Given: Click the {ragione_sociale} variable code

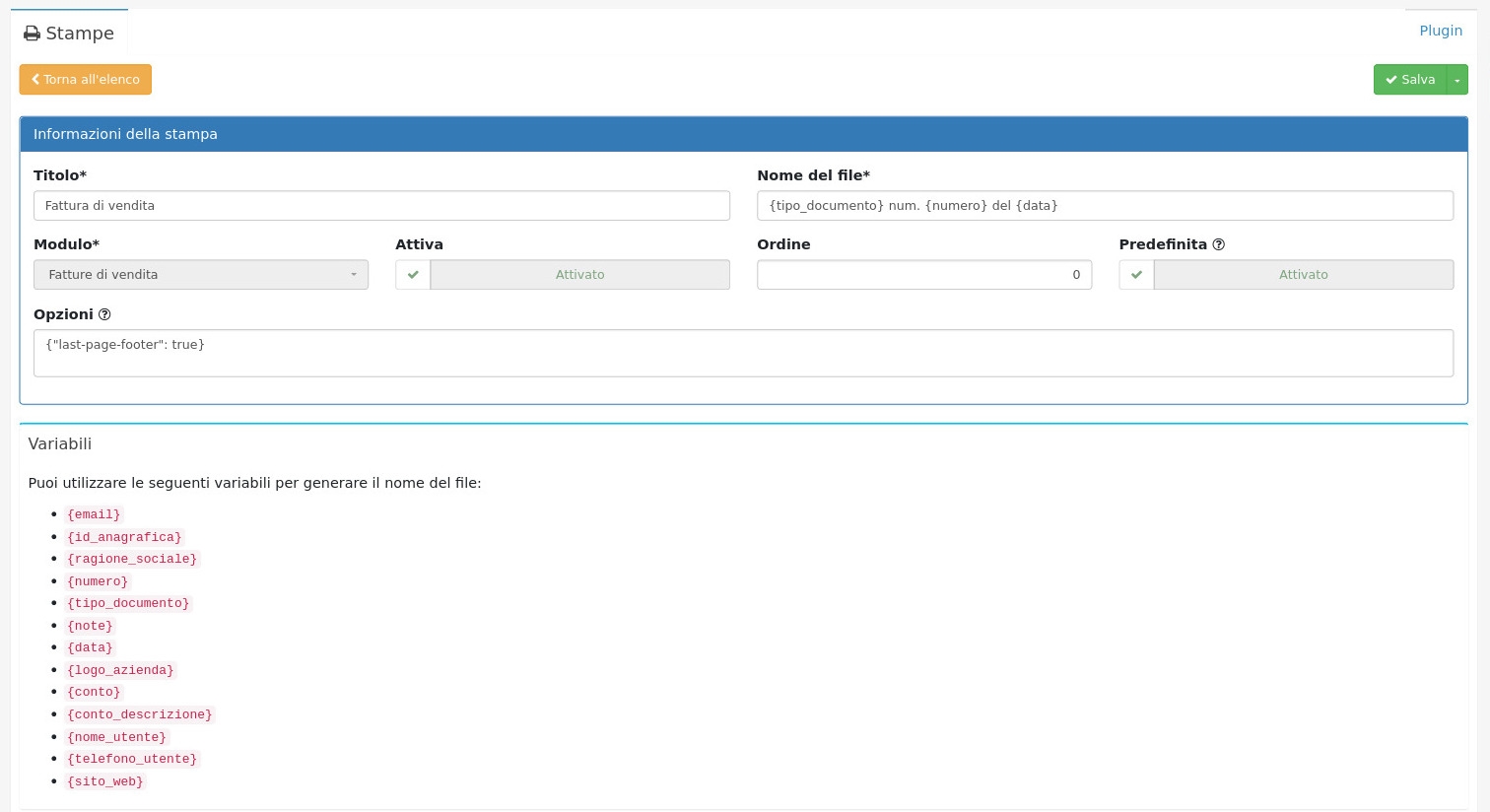Looking at the screenshot, I should tap(132, 559).
